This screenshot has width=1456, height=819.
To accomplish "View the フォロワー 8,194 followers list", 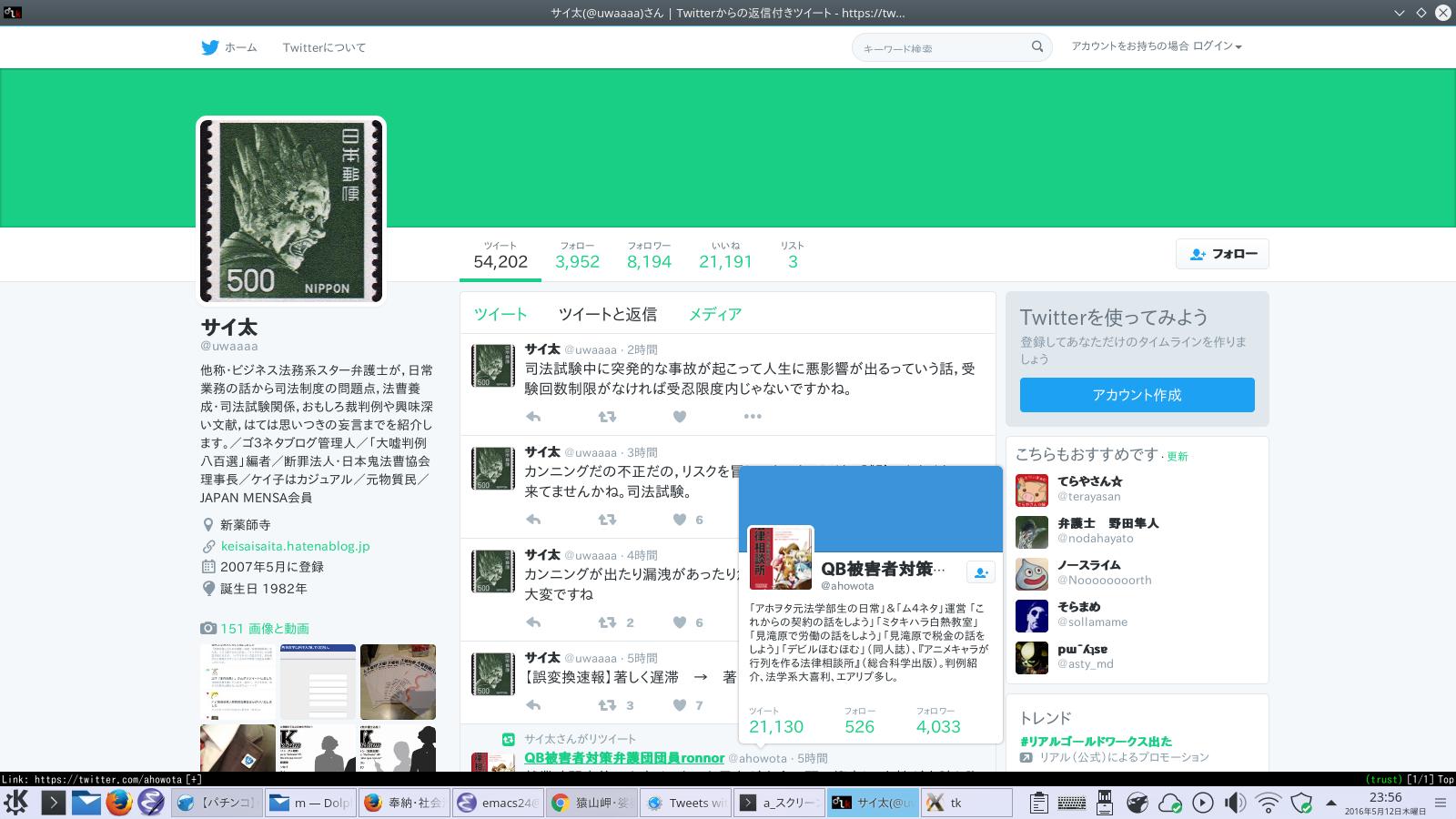I will click(649, 256).
